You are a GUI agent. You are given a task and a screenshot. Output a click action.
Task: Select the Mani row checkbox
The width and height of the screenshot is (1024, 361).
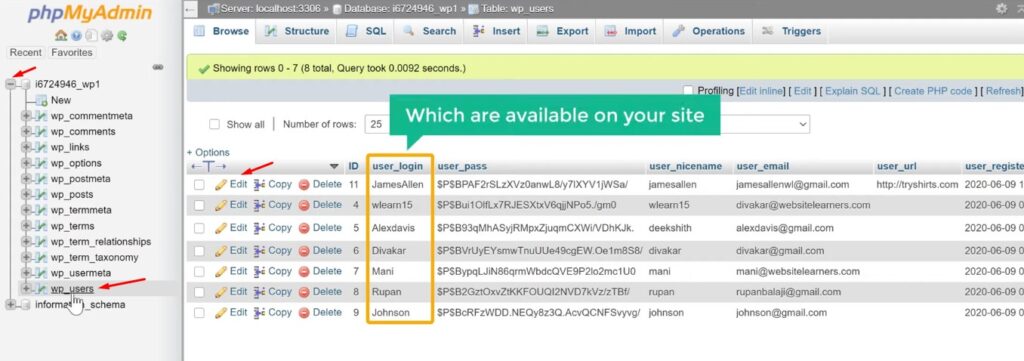tap(199, 271)
